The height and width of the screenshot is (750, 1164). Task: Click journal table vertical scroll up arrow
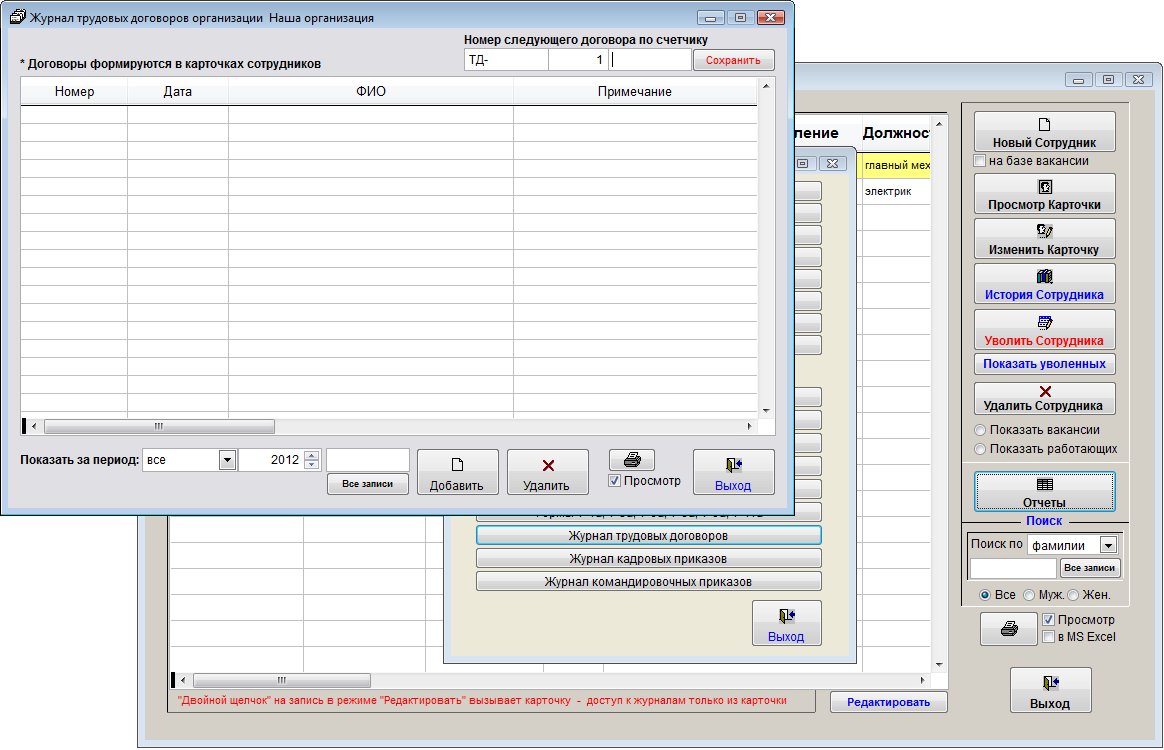click(x=765, y=86)
